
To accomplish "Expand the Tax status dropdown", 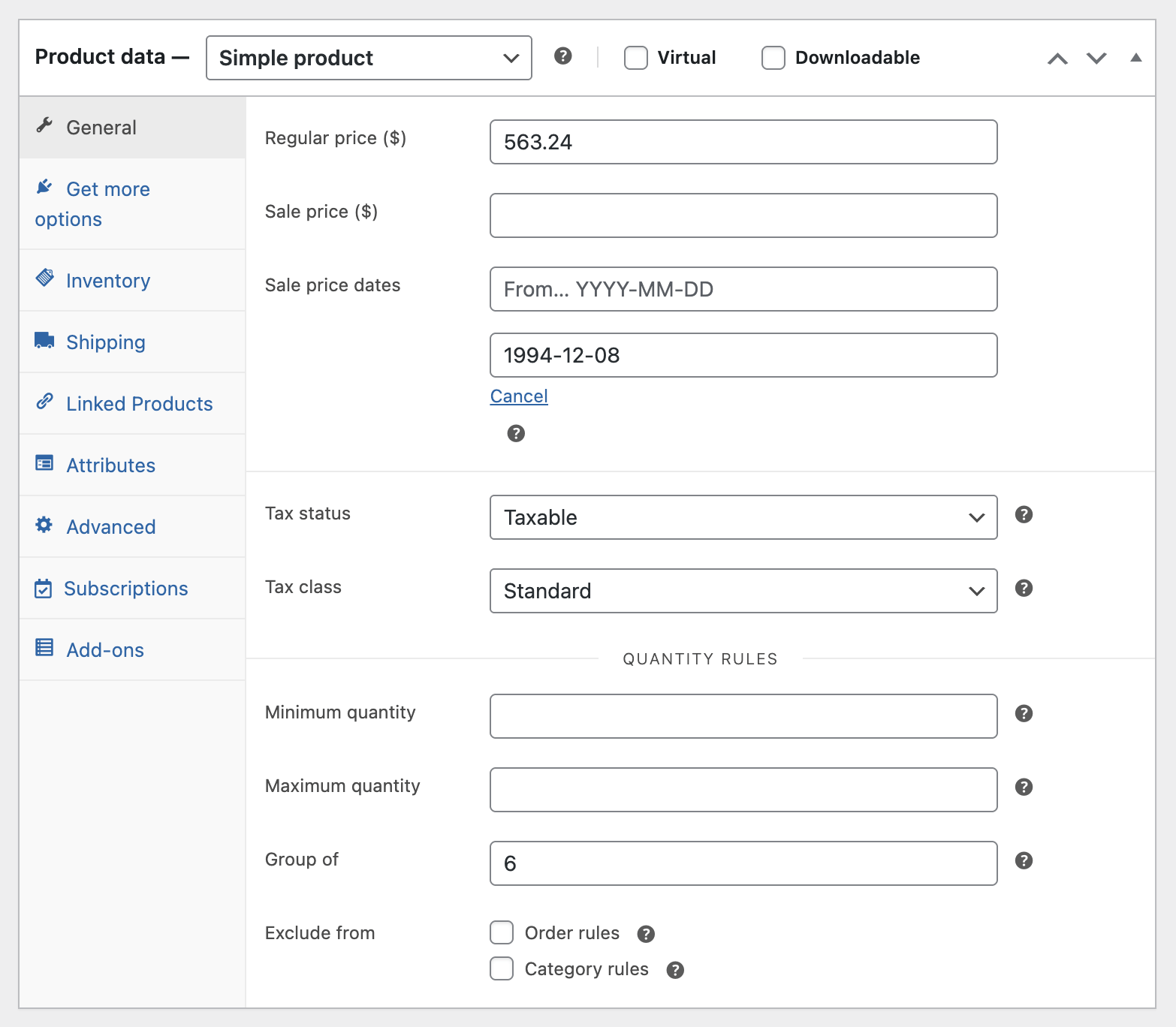I will pos(743,517).
